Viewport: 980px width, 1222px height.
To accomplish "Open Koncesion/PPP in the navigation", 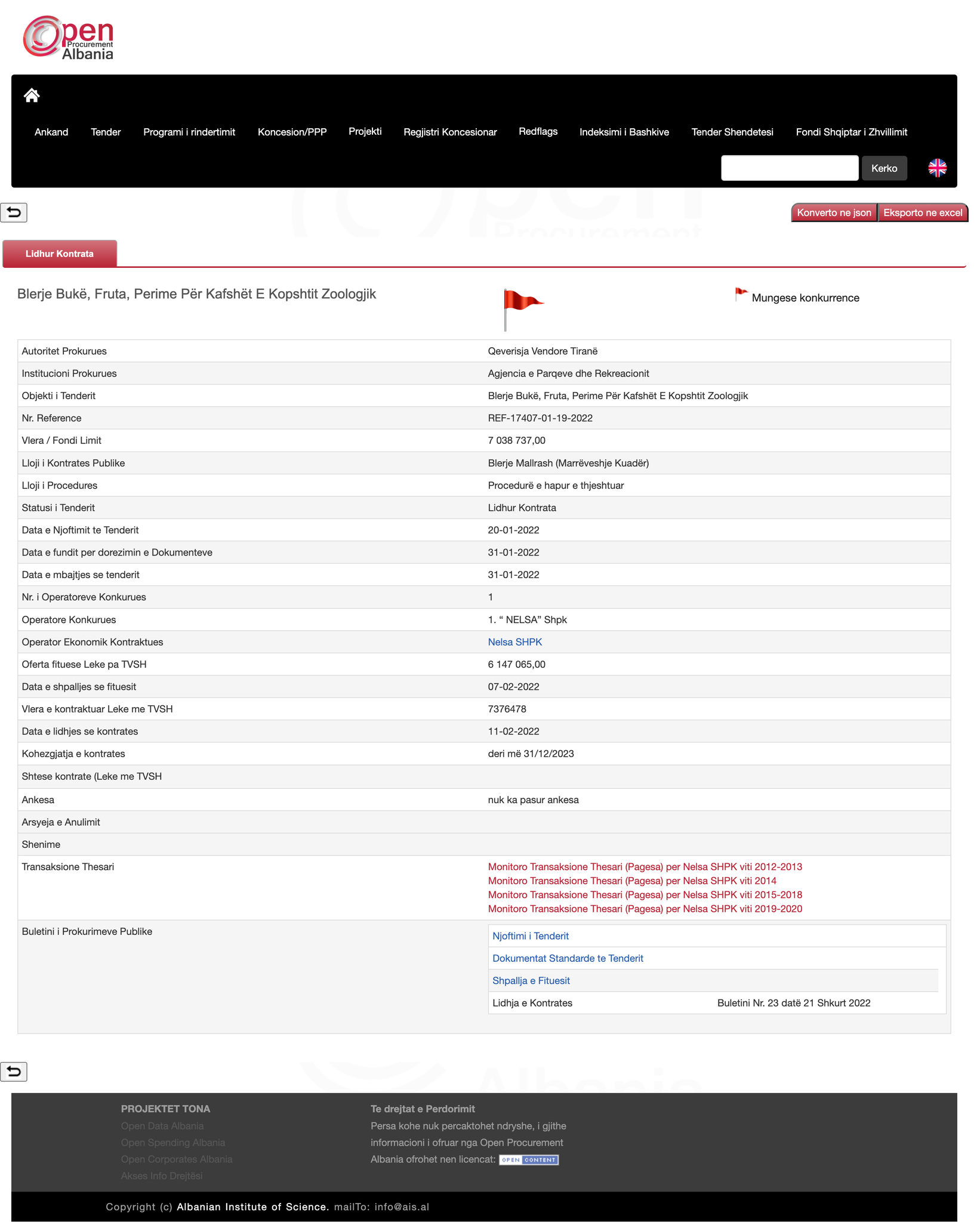I will 292,132.
